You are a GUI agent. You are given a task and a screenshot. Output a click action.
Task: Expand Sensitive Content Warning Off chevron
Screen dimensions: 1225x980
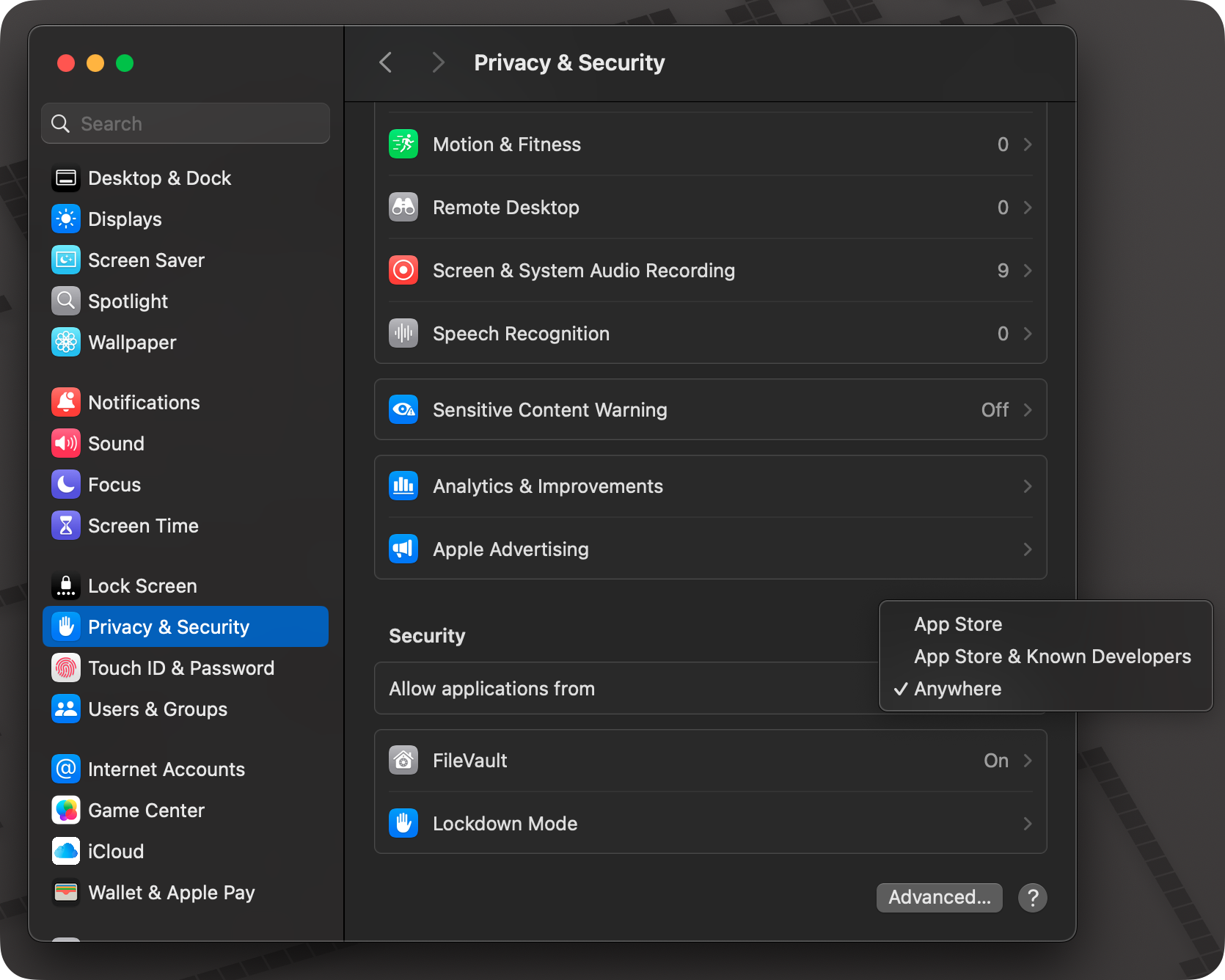click(x=1027, y=410)
